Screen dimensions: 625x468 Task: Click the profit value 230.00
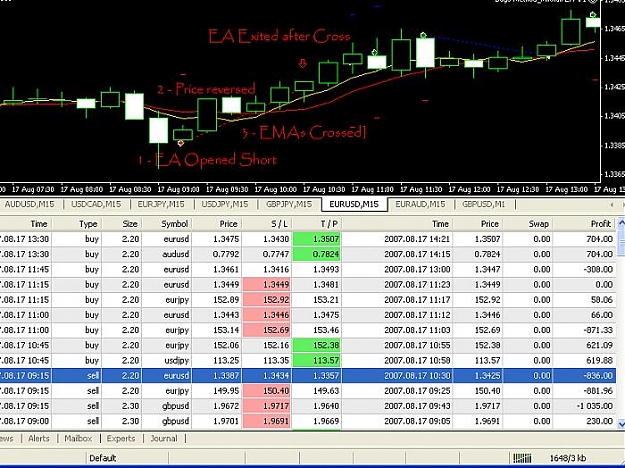point(600,421)
